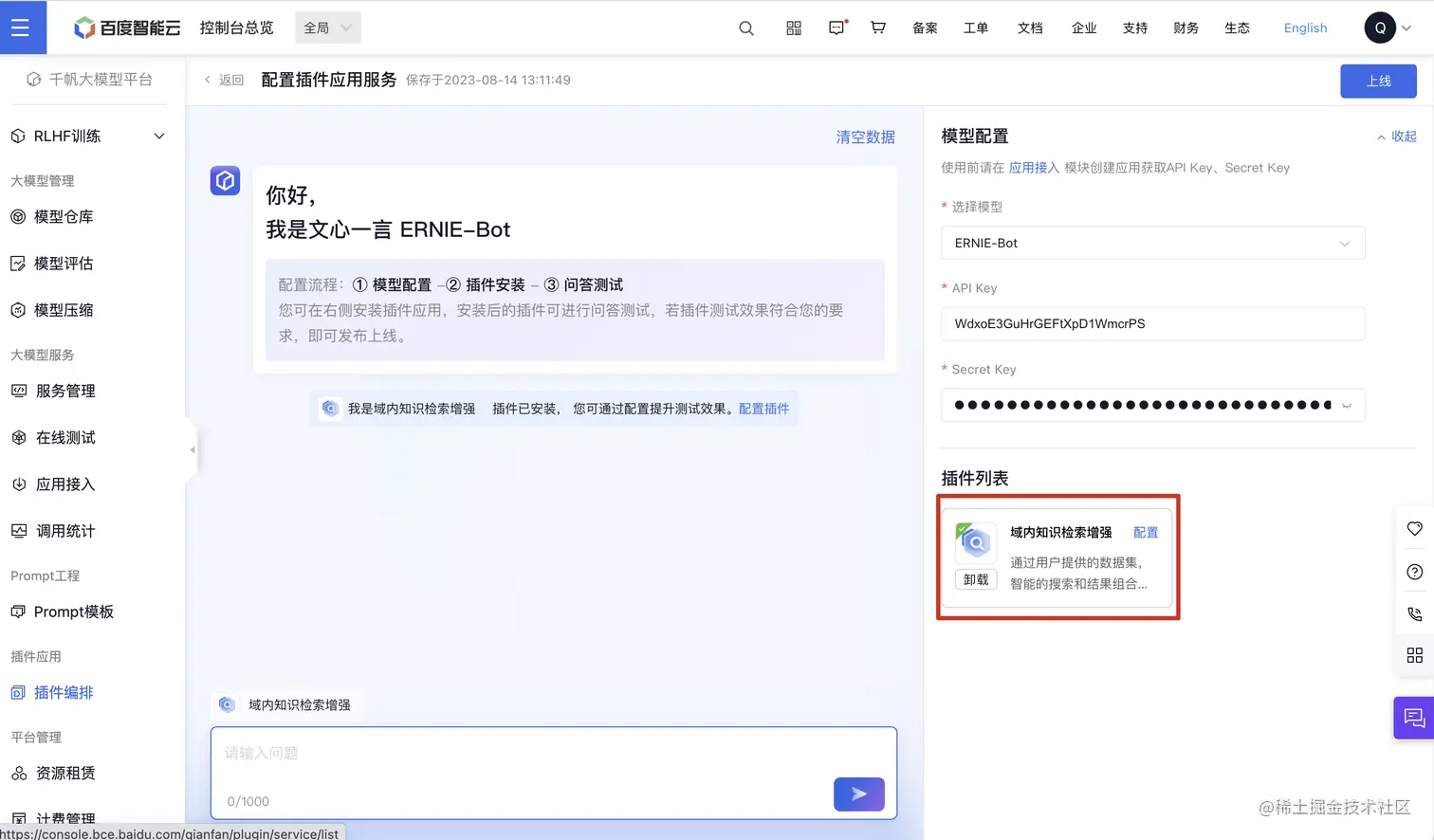The width and height of the screenshot is (1434, 840).
Task: Open the shopping cart icon
Action: point(878,27)
